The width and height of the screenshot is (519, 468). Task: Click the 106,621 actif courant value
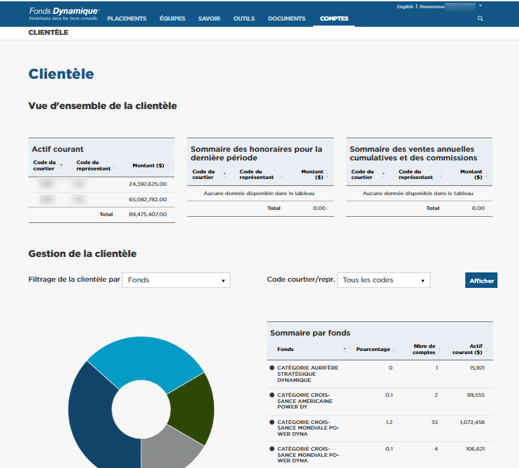tap(475, 449)
